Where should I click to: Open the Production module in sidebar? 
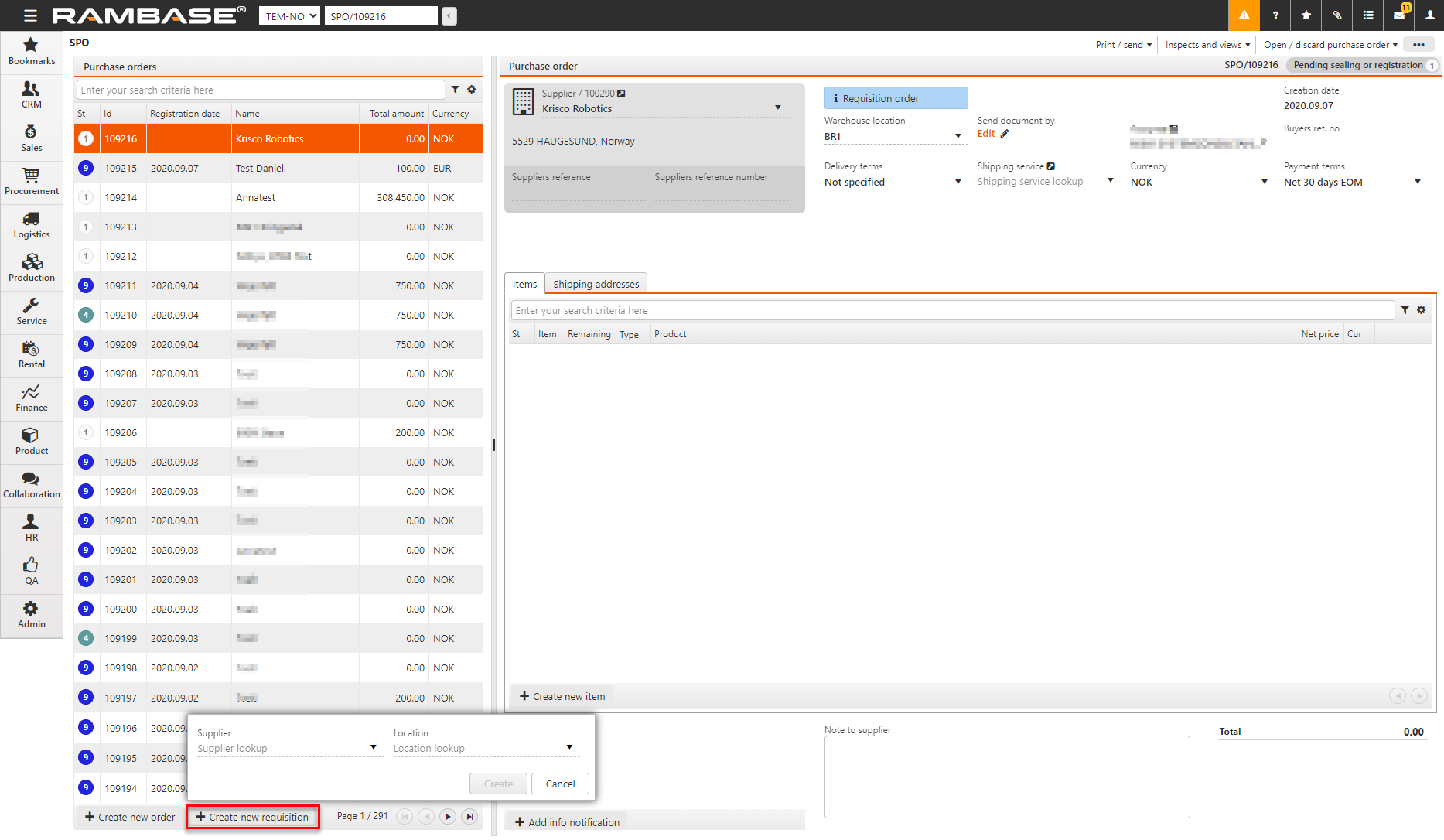tap(31, 268)
